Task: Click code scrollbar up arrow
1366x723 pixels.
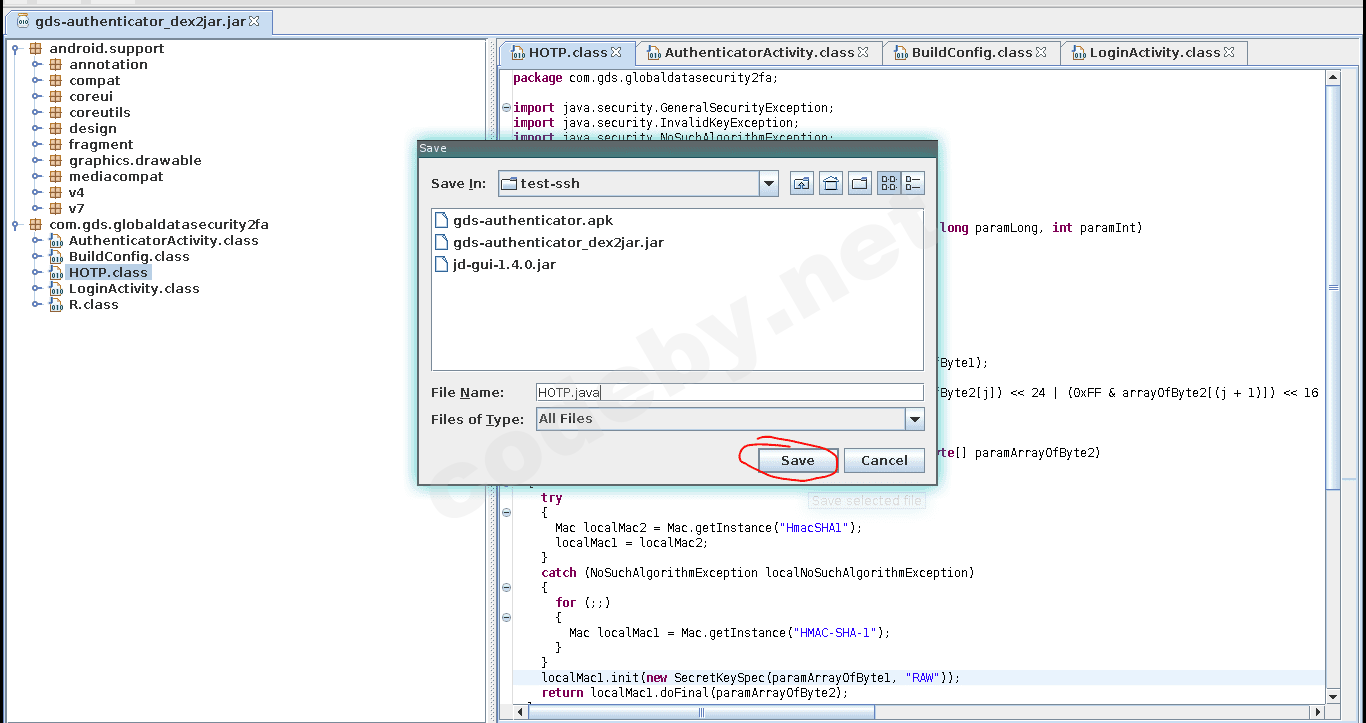Action: tap(1333, 77)
